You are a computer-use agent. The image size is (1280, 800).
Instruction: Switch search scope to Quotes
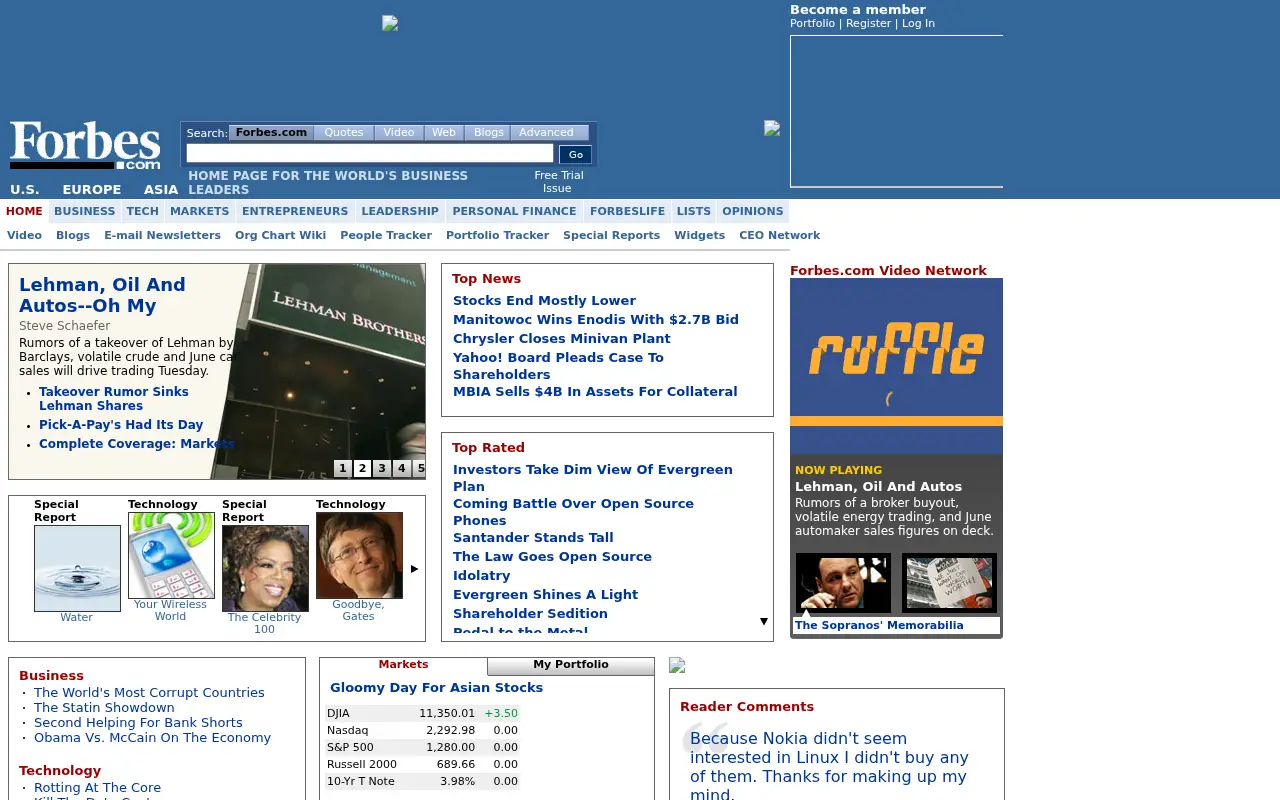click(344, 133)
